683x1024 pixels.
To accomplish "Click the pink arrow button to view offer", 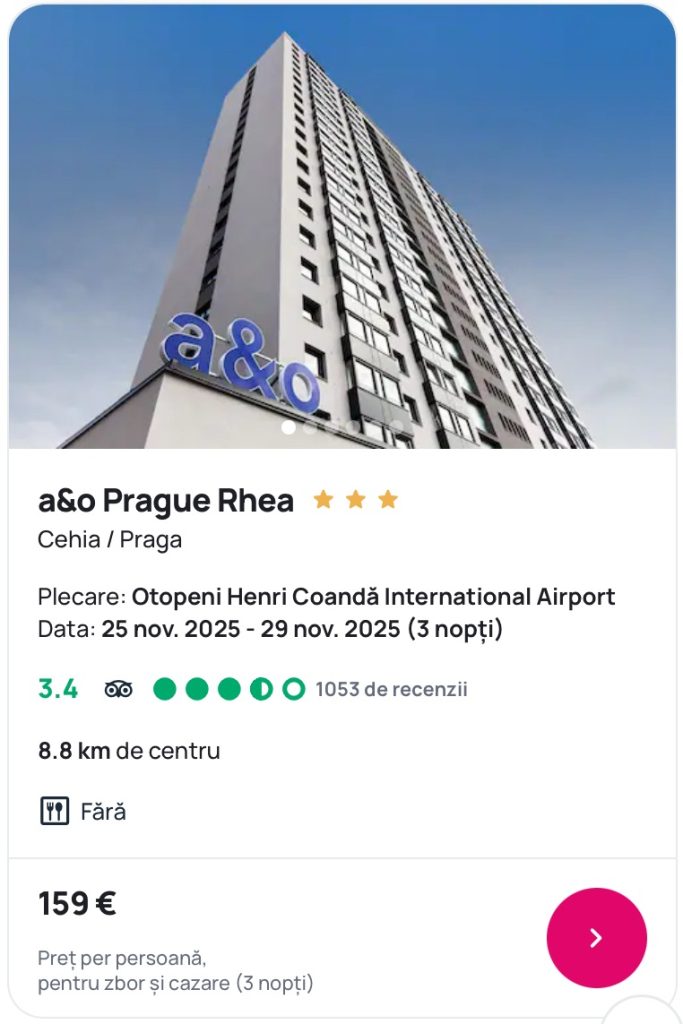I will click(596, 938).
